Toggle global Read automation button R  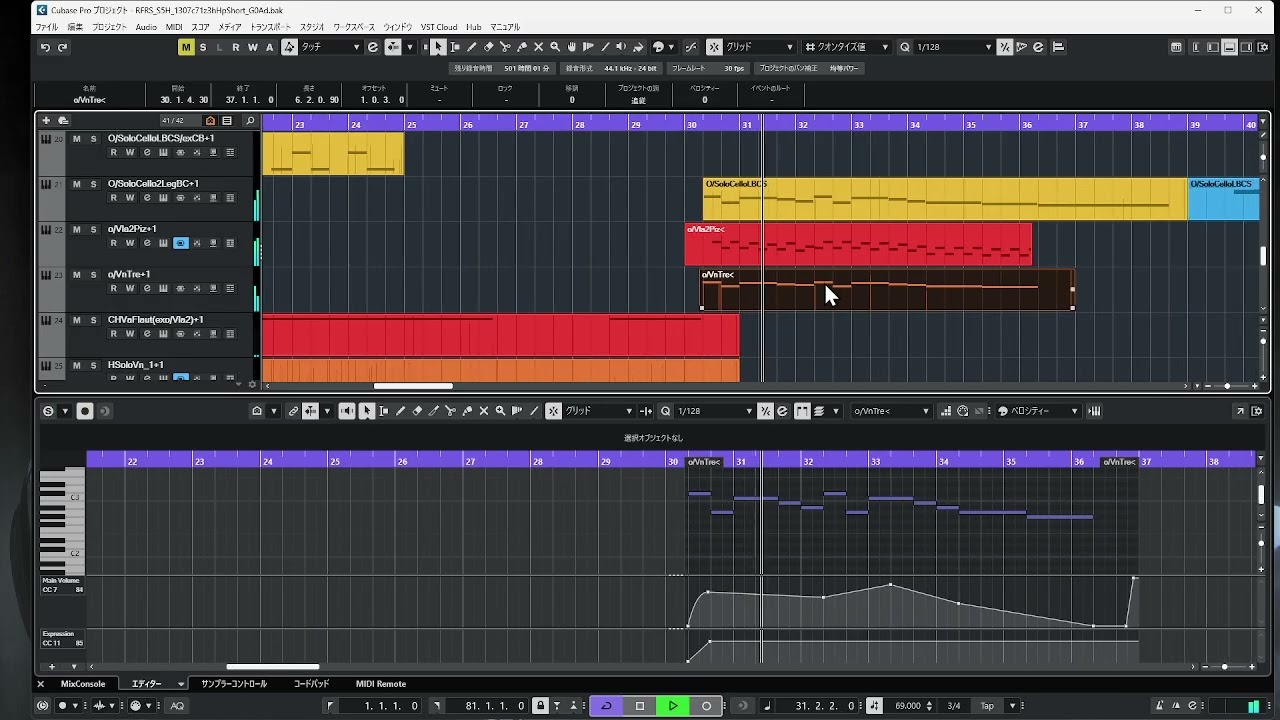(236, 47)
